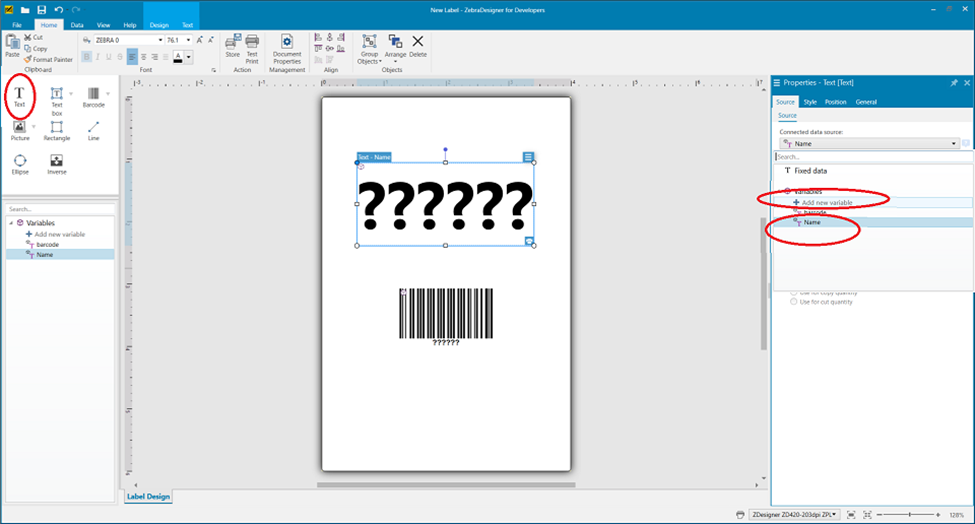
Task: Switch to the Design ribbon tab
Action: pos(159,25)
